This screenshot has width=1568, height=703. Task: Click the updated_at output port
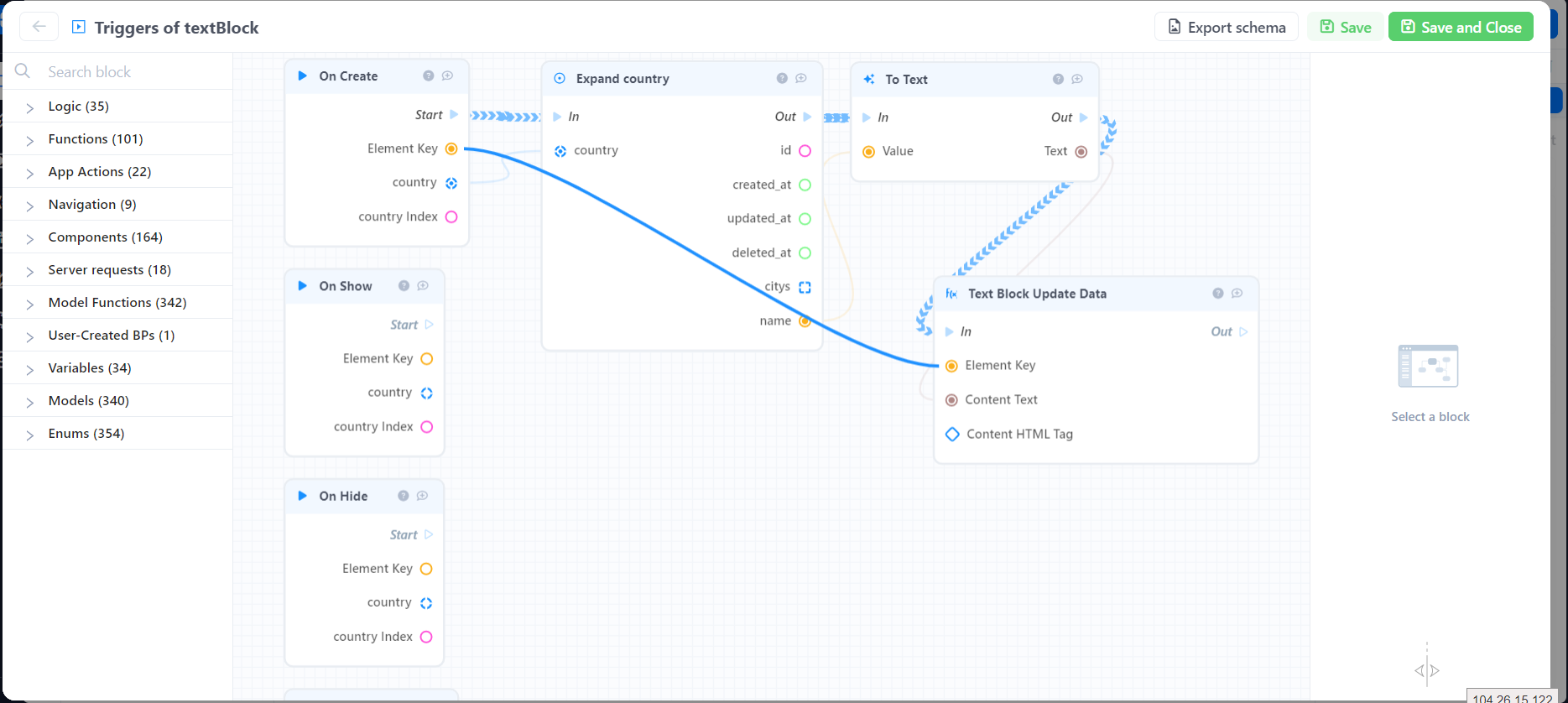(x=805, y=219)
